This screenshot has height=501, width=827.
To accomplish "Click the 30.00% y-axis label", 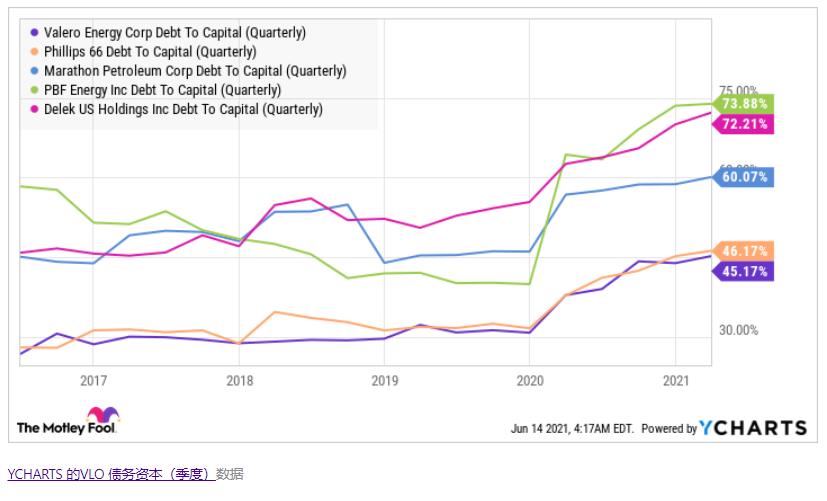I will (x=738, y=330).
